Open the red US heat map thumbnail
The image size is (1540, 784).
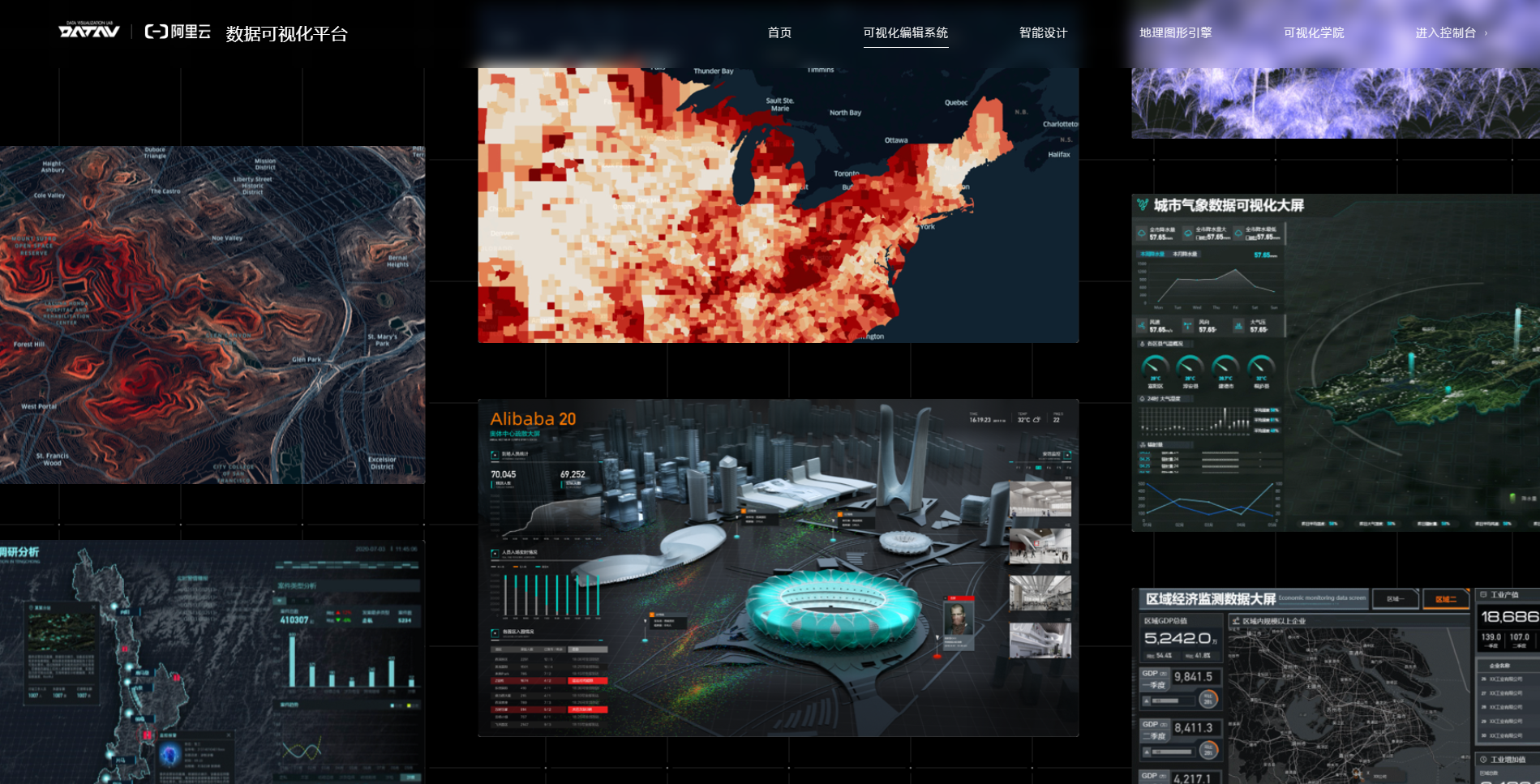(779, 205)
